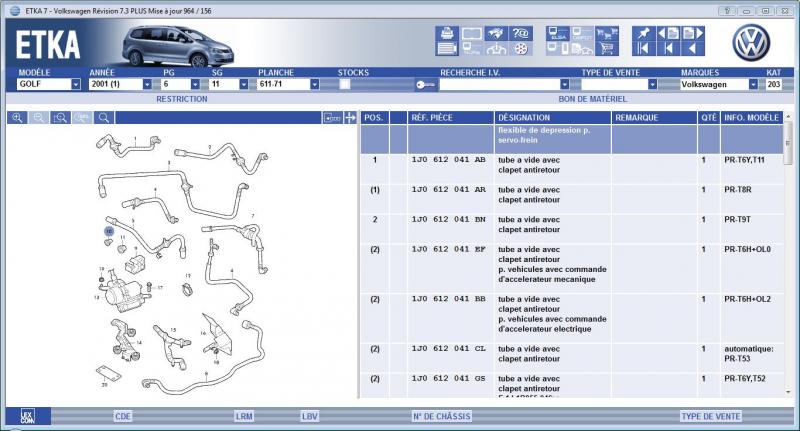Click TYPE DE VENTE in bottom bar
The height and width of the screenshot is (431, 800).
[x=711, y=416]
